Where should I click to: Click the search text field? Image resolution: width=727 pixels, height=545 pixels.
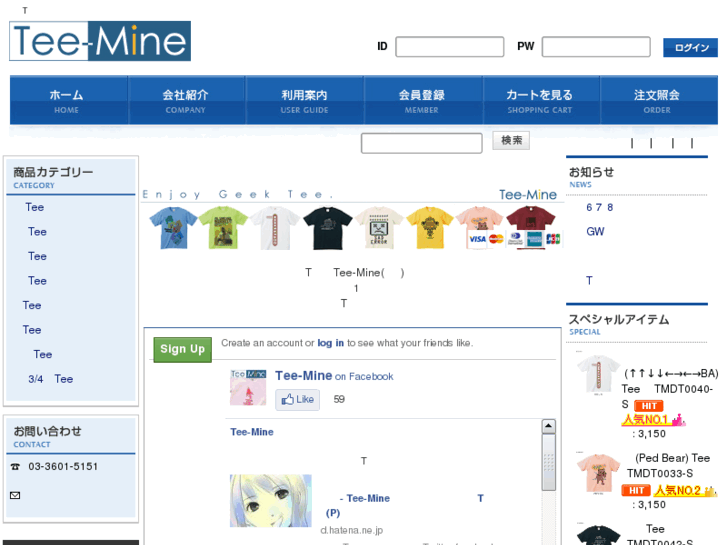[421, 143]
